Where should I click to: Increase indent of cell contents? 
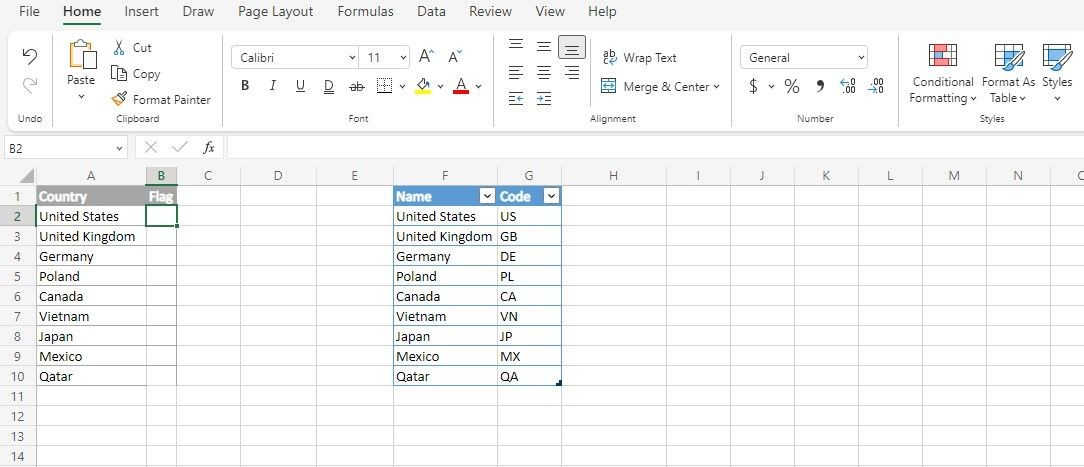[x=544, y=99]
